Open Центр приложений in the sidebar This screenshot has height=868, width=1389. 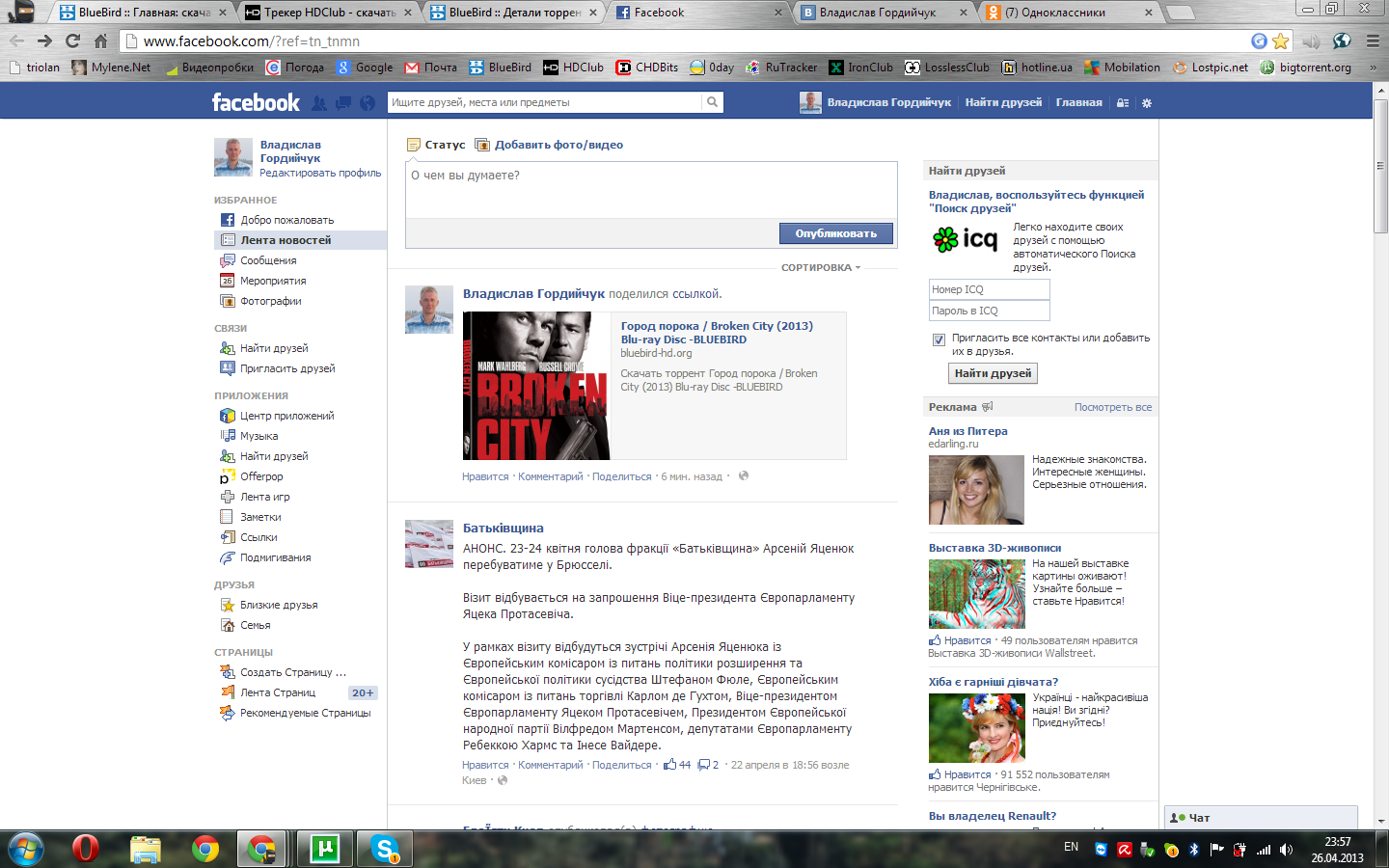[277, 416]
